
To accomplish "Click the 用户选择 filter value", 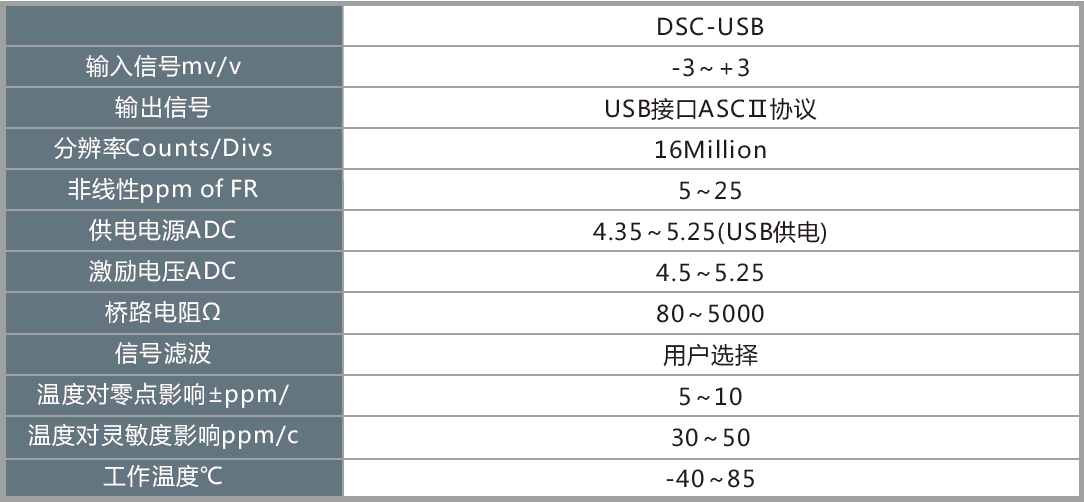I will pyautogui.click(x=710, y=355).
